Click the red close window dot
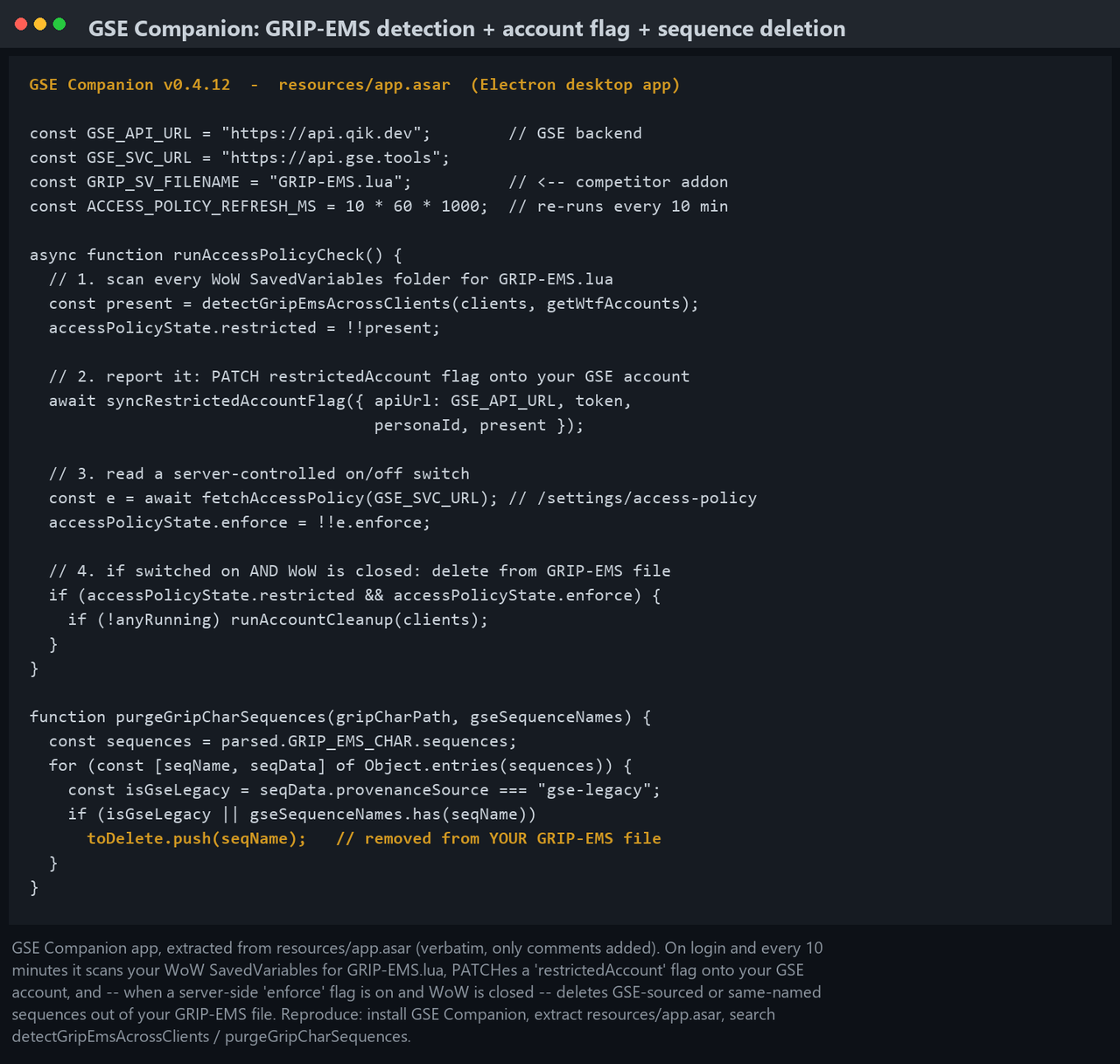The height and width of the screenshot is (1064, 1120). coord(21,24)
